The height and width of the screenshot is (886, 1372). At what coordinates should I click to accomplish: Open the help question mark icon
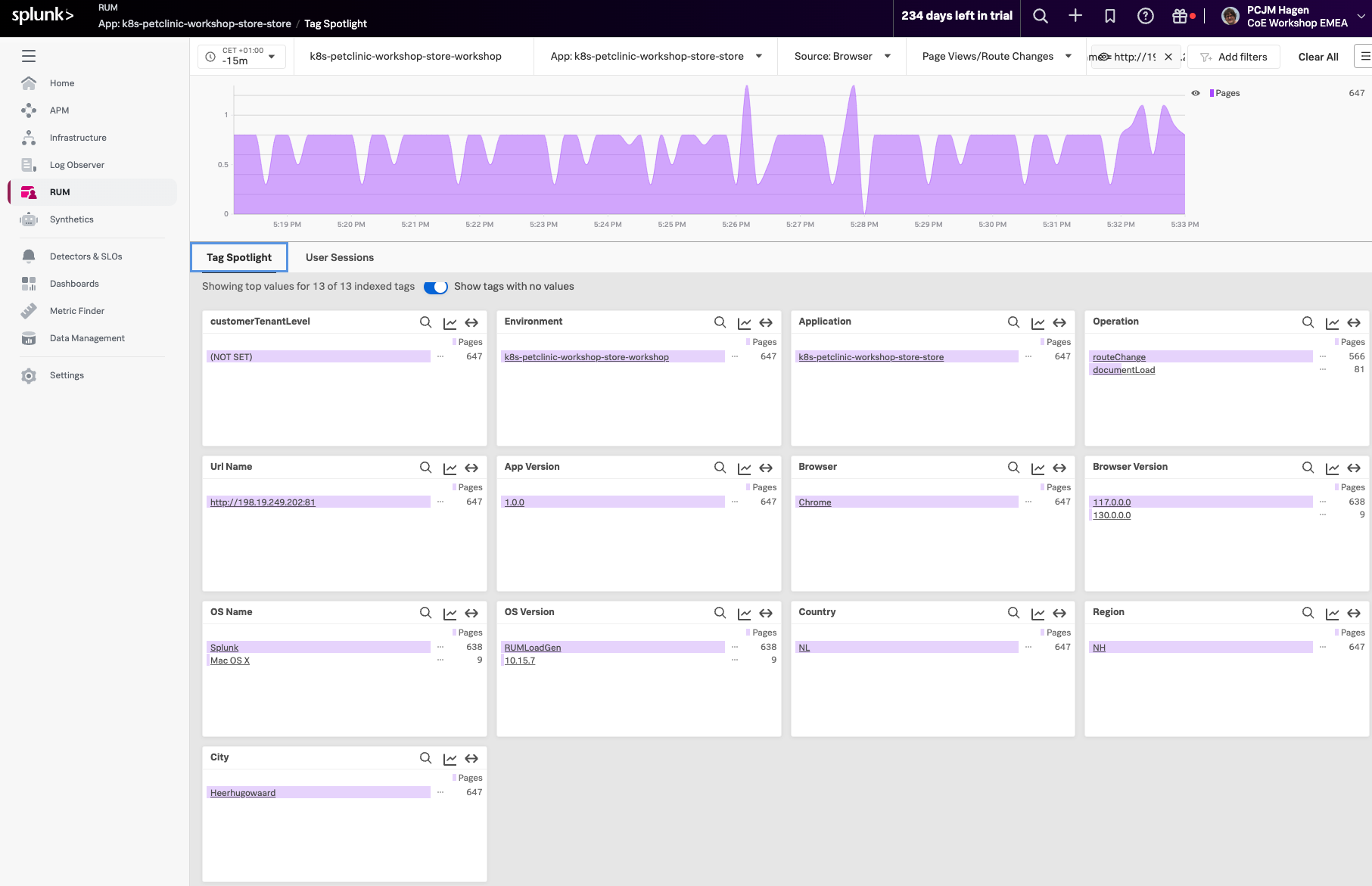pos(1145,16)
